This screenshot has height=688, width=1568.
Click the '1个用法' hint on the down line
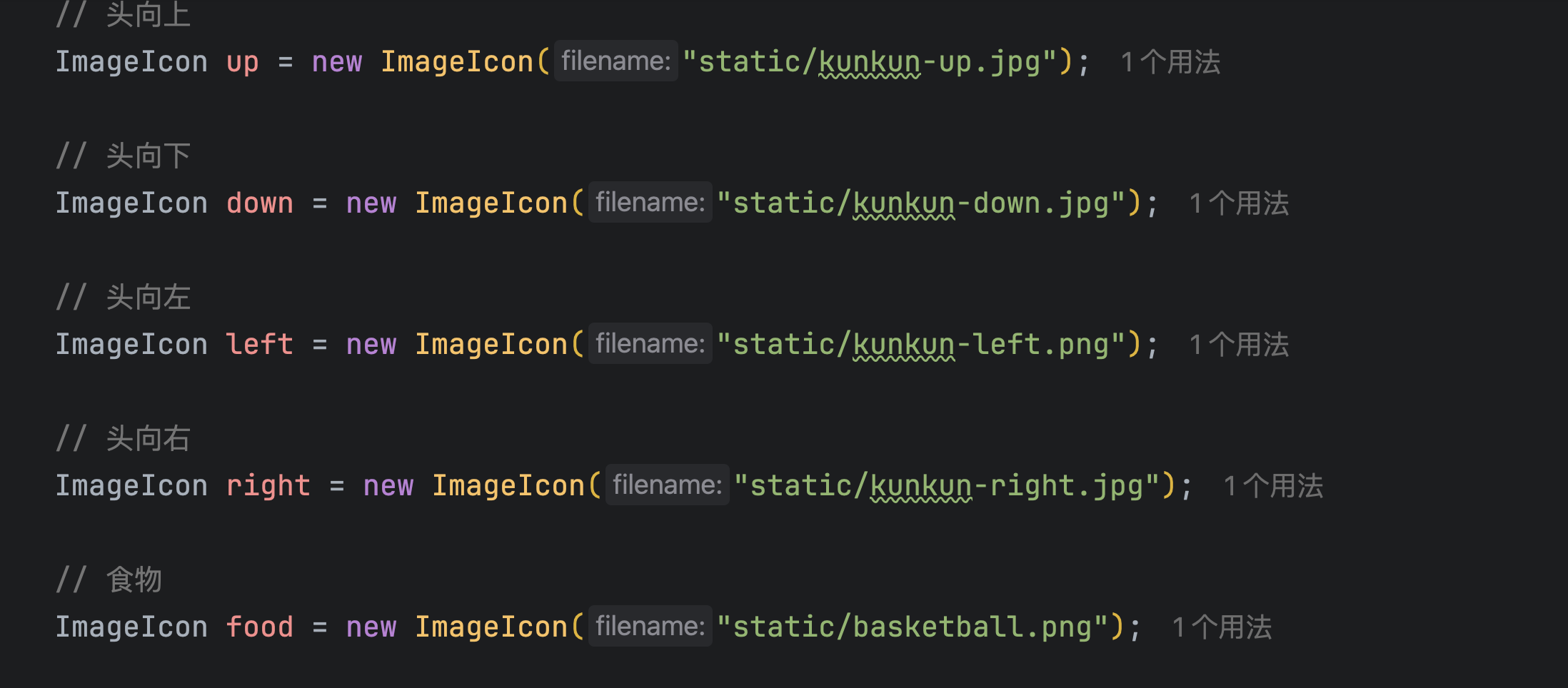point(1239,203)
